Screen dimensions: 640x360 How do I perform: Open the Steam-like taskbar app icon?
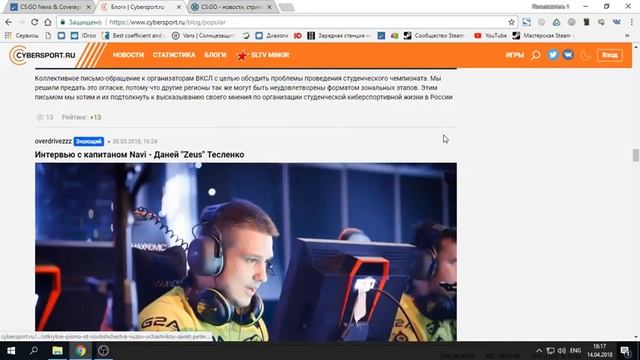tap(103, 351)
